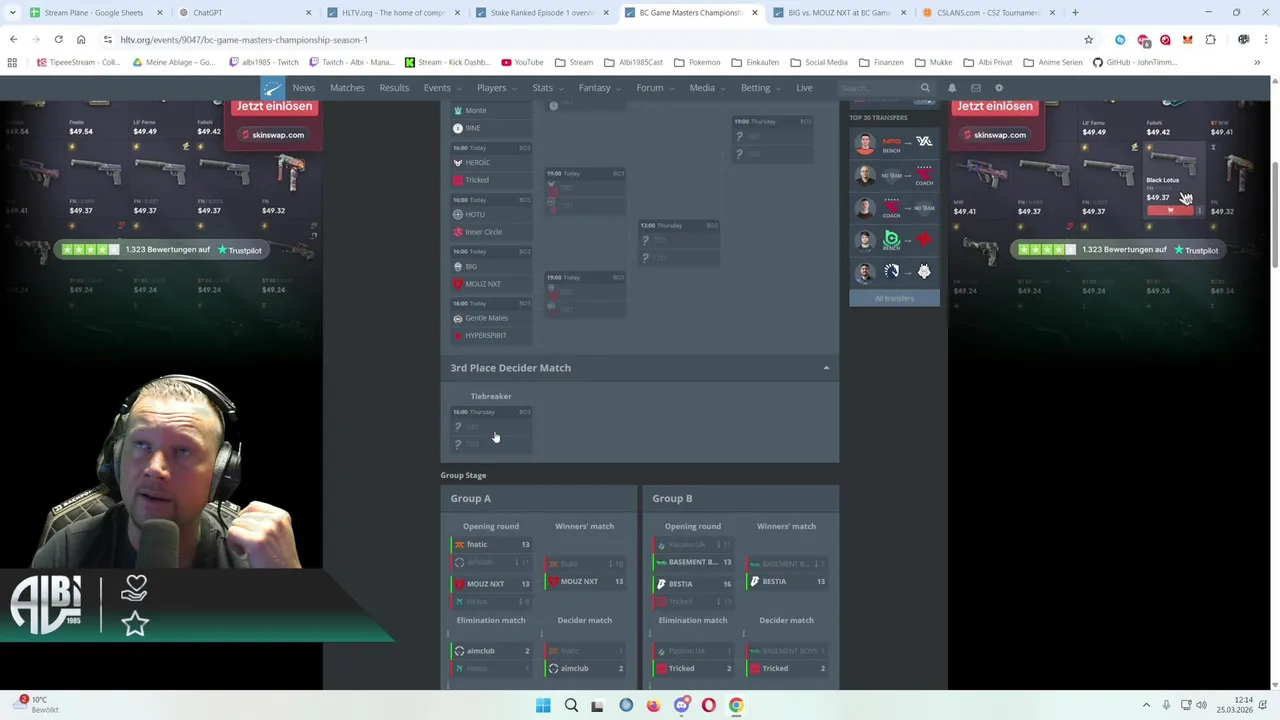Select Gentle Mates in the bracket
The image size is (1280, 720).
point(491,318)
